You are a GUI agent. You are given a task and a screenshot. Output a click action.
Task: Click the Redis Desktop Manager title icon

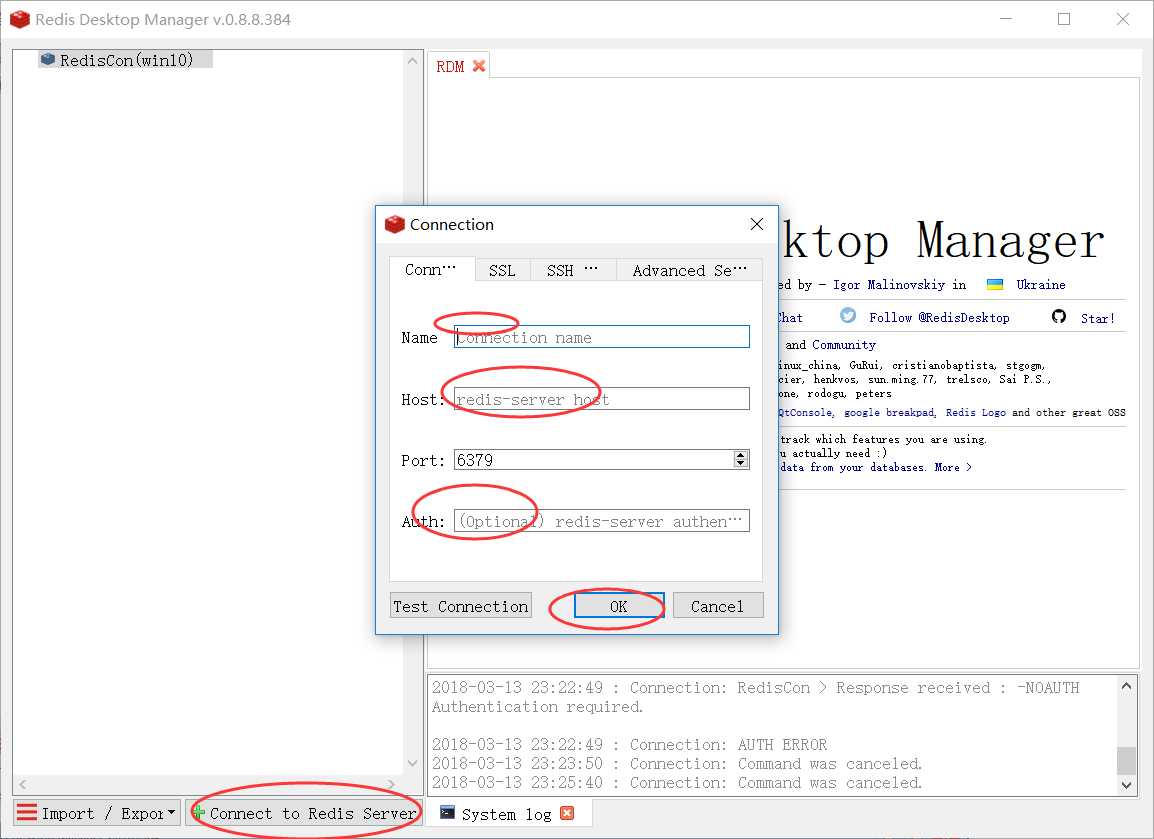tap(20, 19)
